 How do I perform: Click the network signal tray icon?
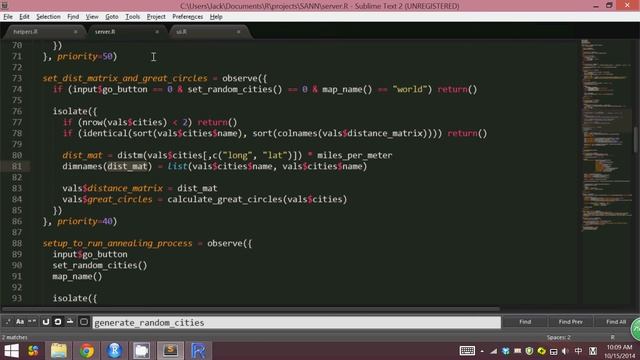click(493, 351)
